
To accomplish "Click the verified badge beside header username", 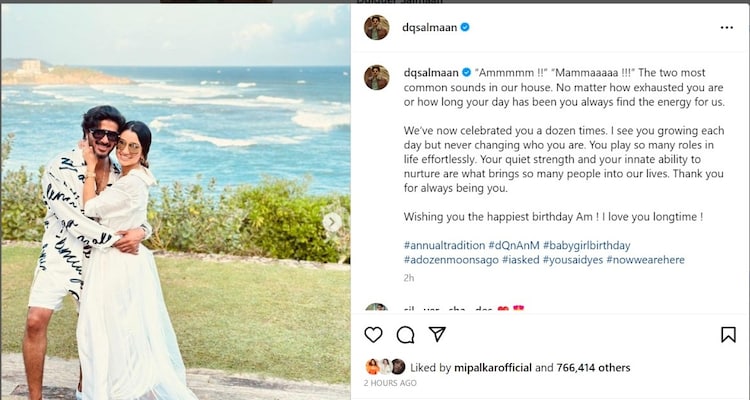I will coord(463,27).
